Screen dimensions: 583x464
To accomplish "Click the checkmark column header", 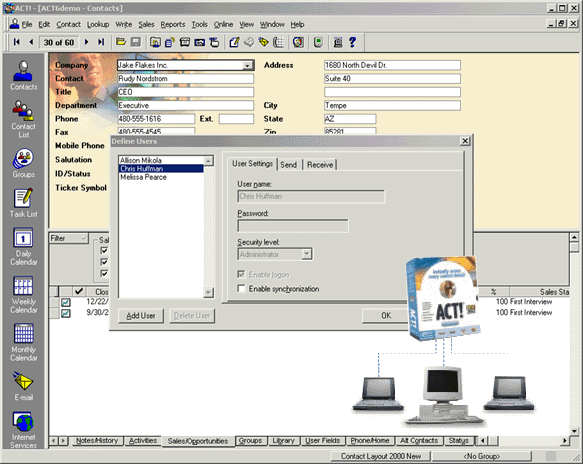I will click(78, 291).
